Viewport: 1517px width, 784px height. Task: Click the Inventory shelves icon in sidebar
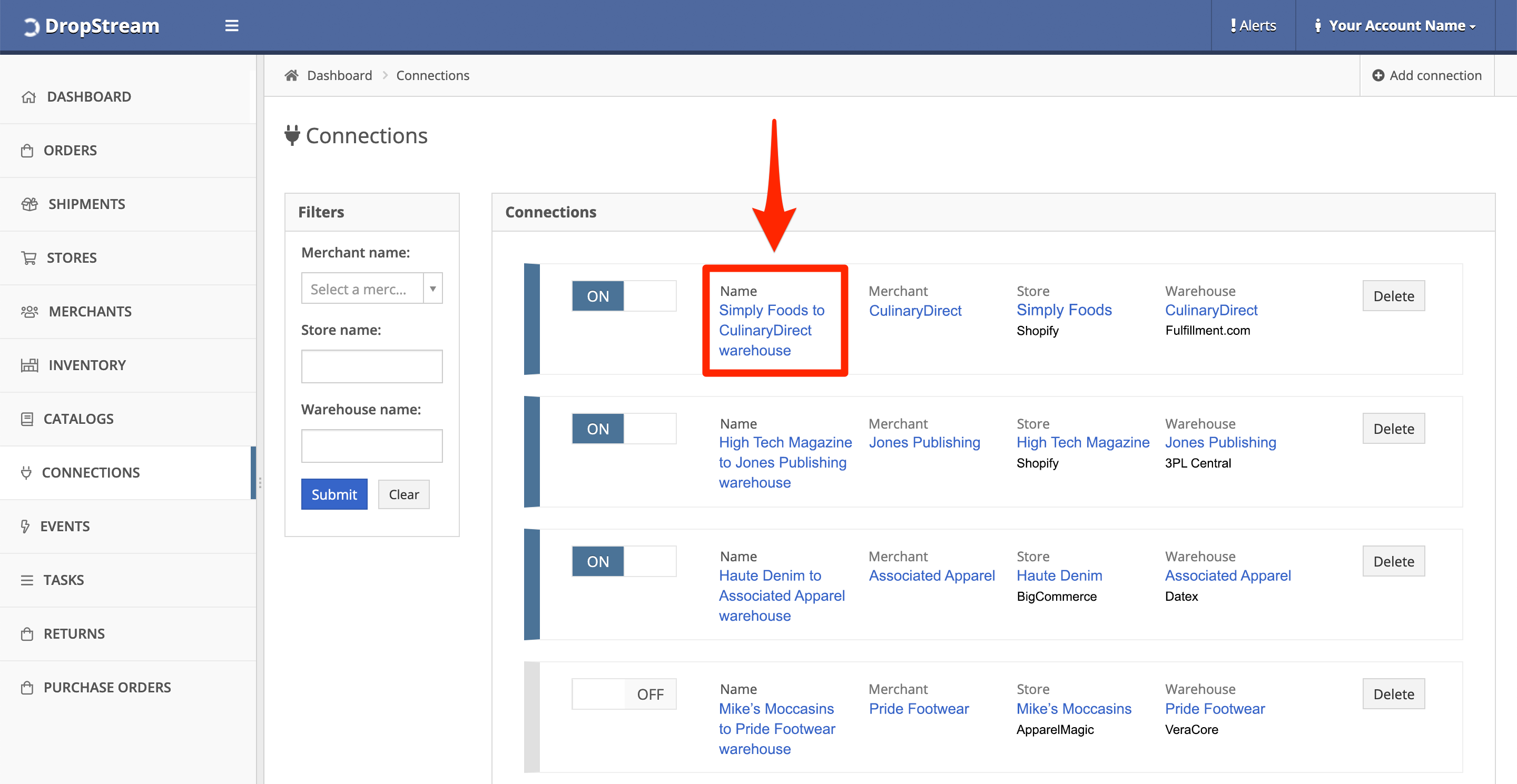pos(29,365)
